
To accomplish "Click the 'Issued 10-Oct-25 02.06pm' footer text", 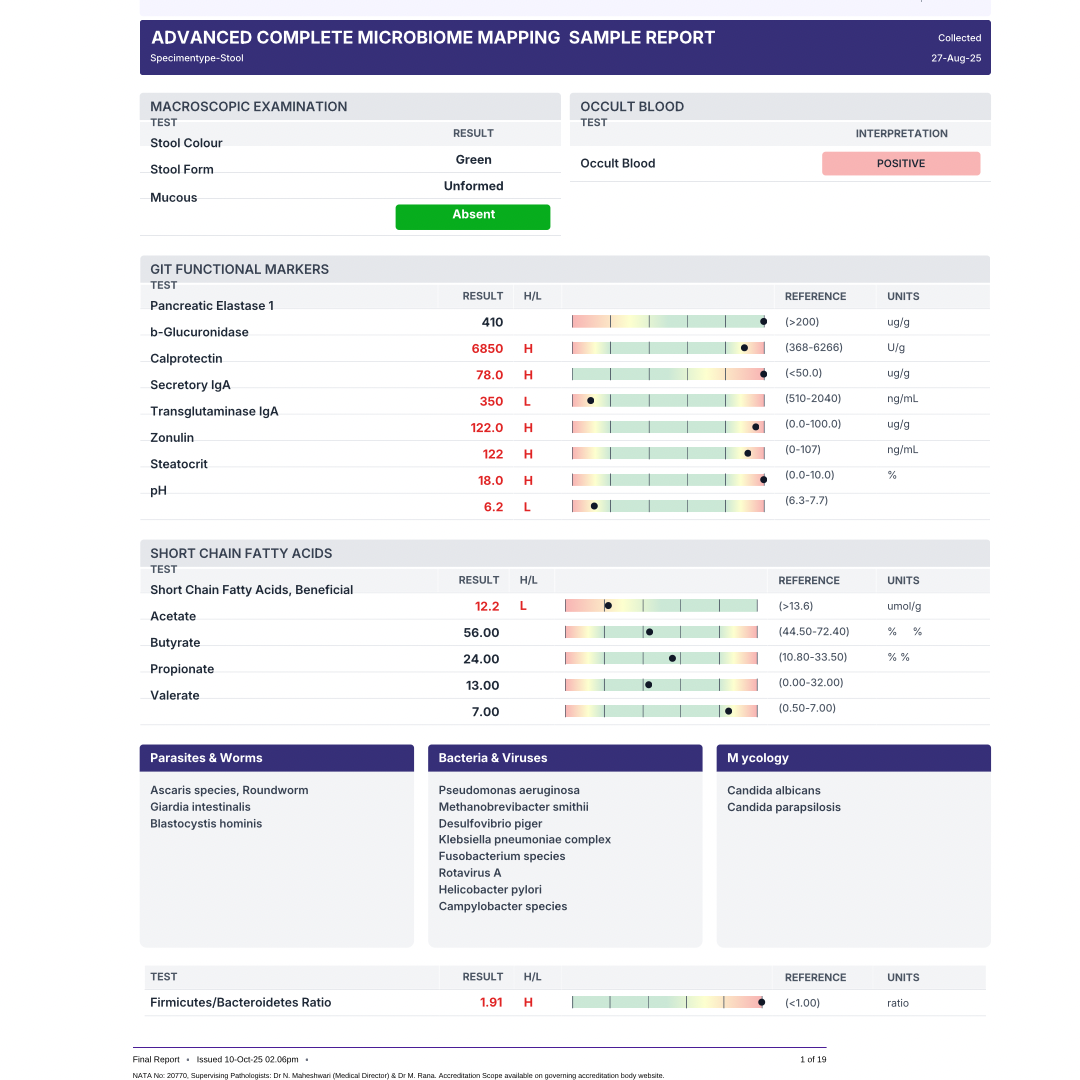I will coord(247,1059).
